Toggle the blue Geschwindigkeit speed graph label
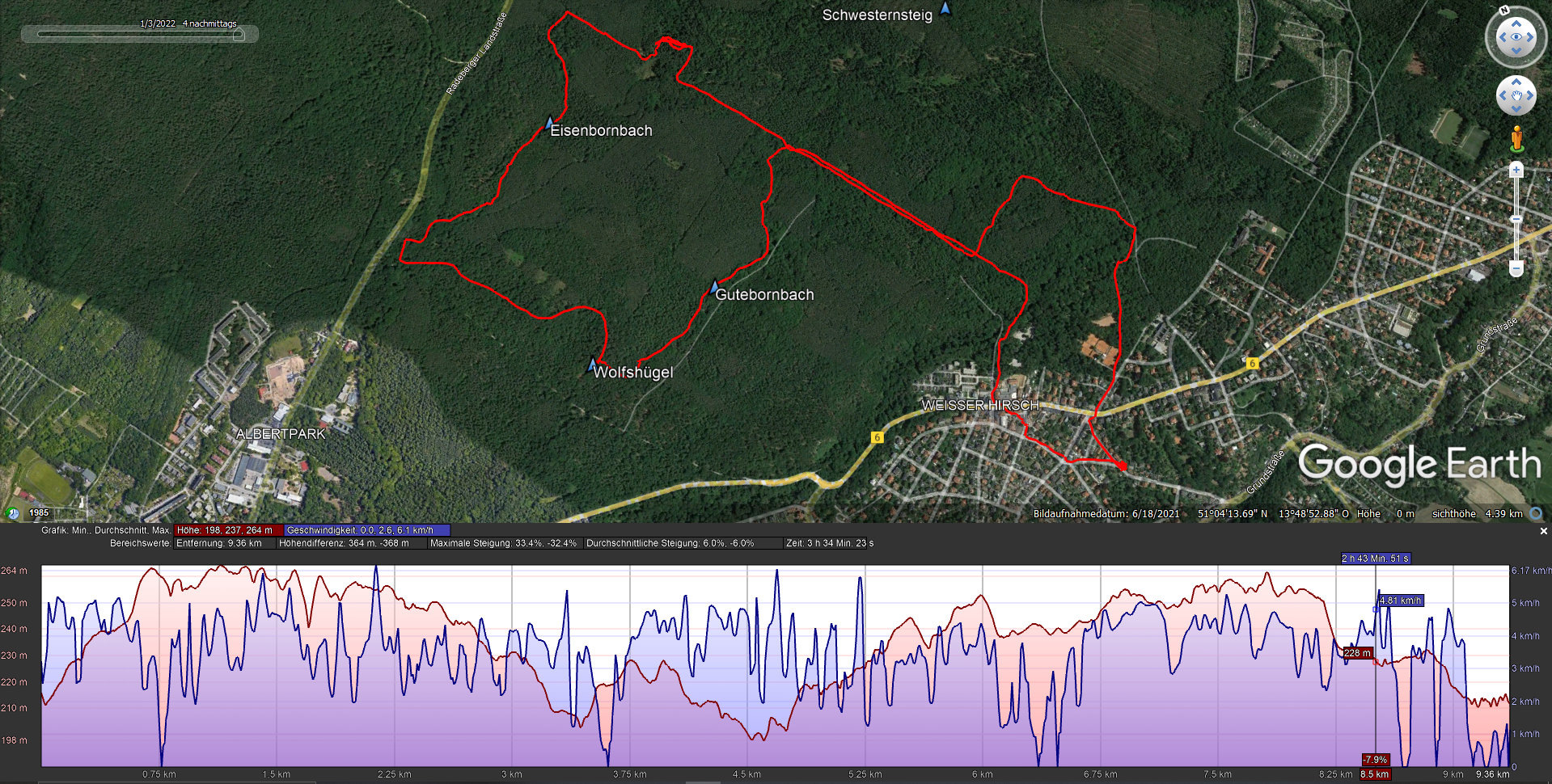The width and height of the screenshot is (1552, 784). tap(366, 530)
